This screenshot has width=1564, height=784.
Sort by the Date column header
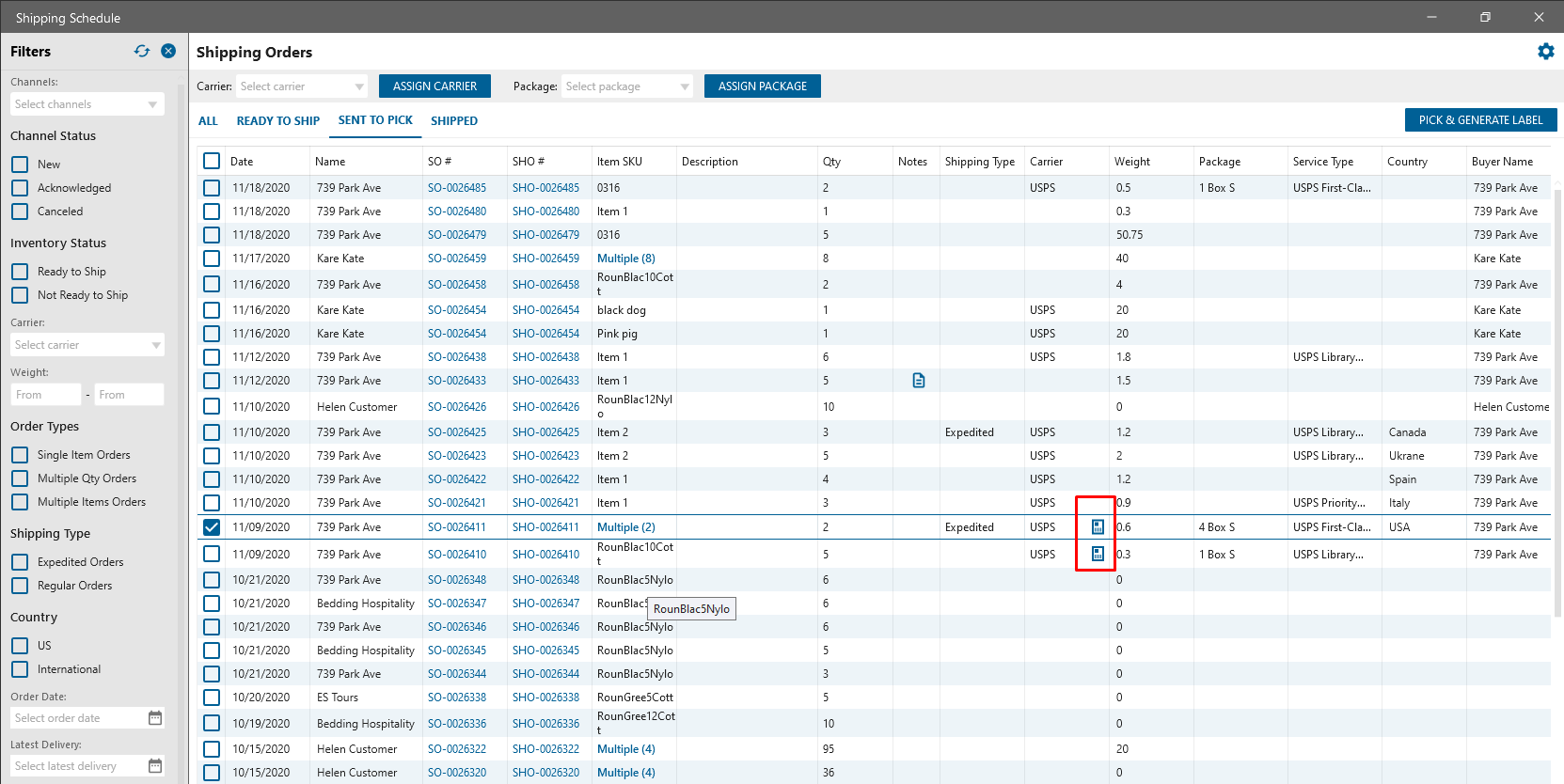click(x=242, y=162)
